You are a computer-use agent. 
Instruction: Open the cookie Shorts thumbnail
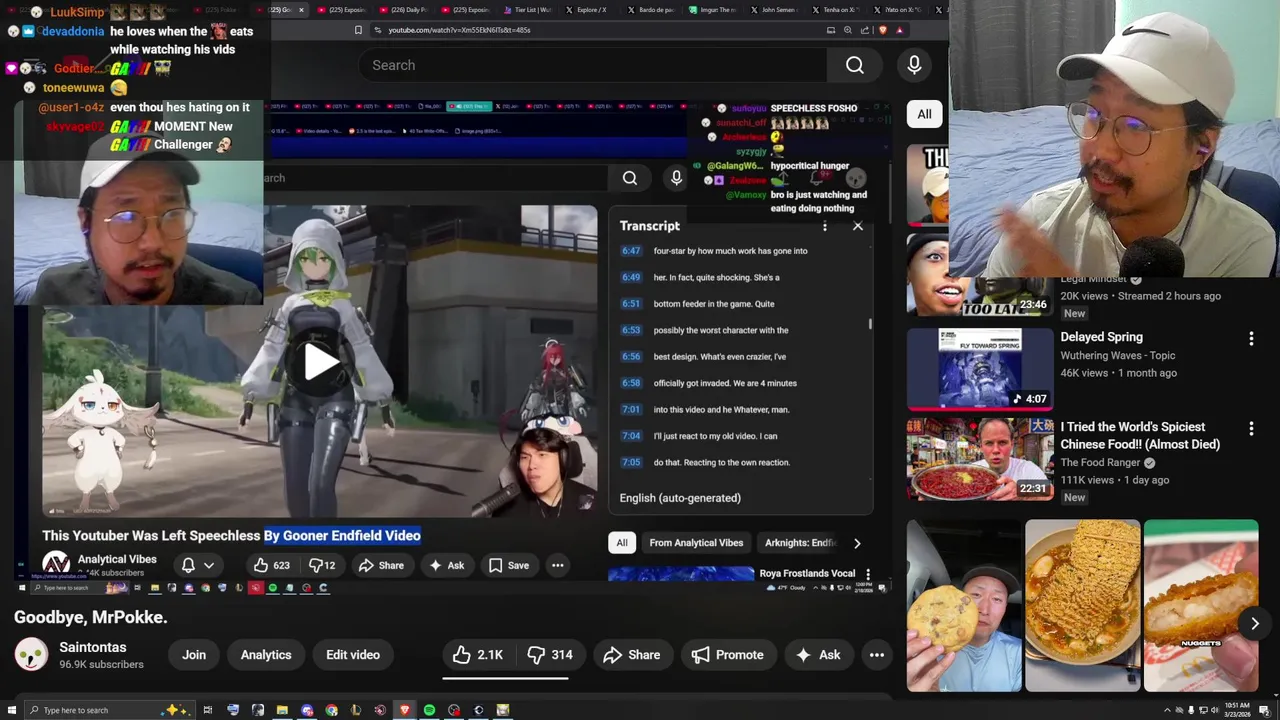(964, 606)
